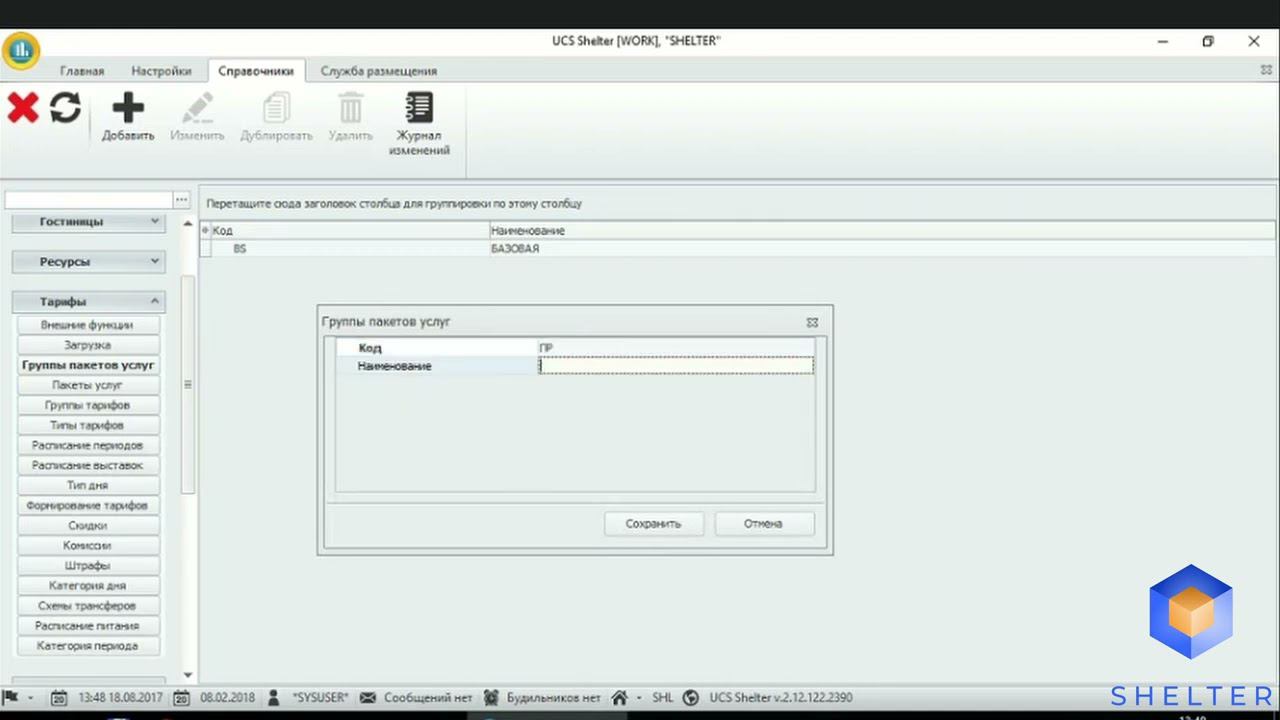Open Группы тарифов in sidebar

[x=87, y=405]
